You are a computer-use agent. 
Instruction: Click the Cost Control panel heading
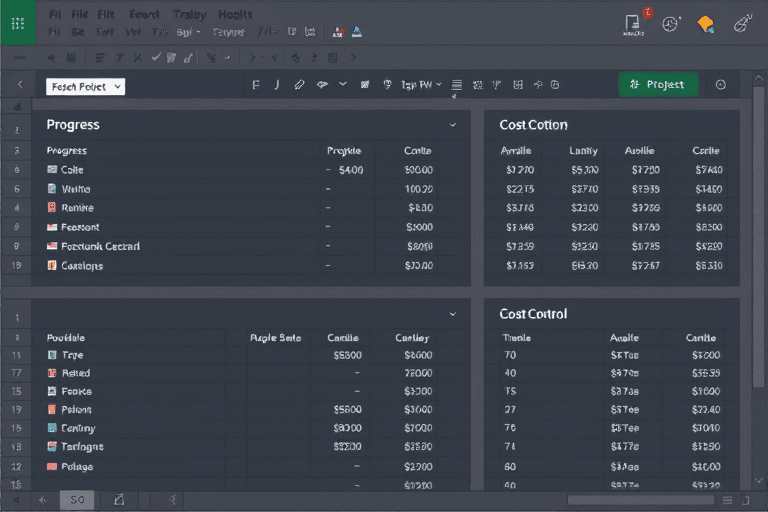pos(532,314)
